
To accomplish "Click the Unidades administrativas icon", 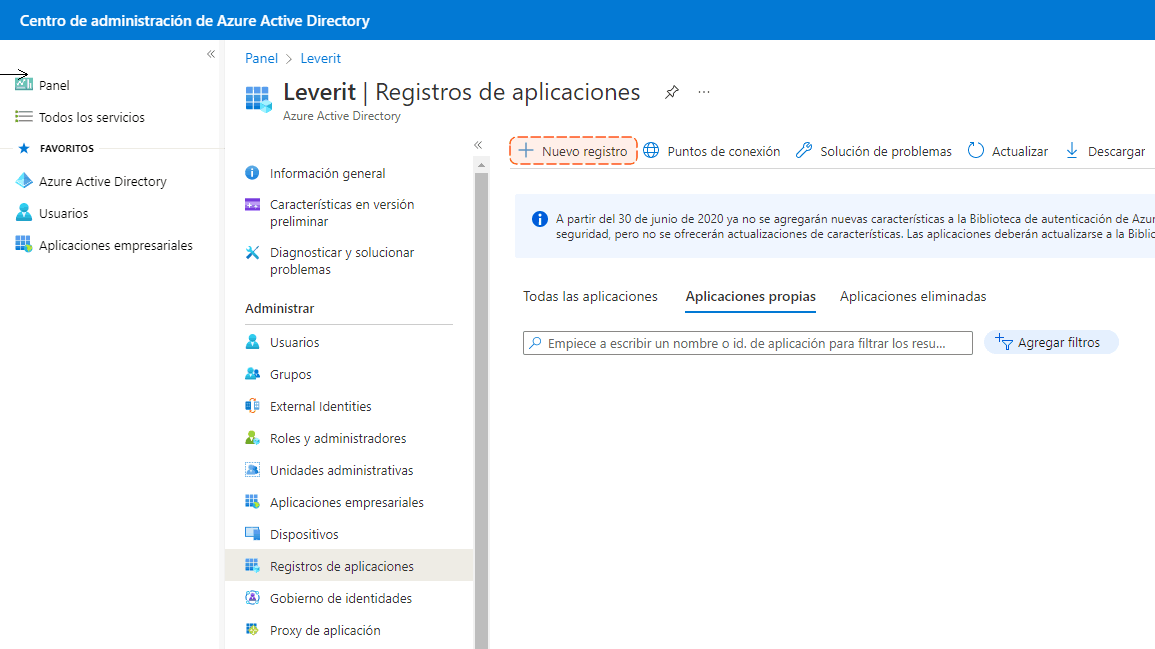I will [252, 469].
